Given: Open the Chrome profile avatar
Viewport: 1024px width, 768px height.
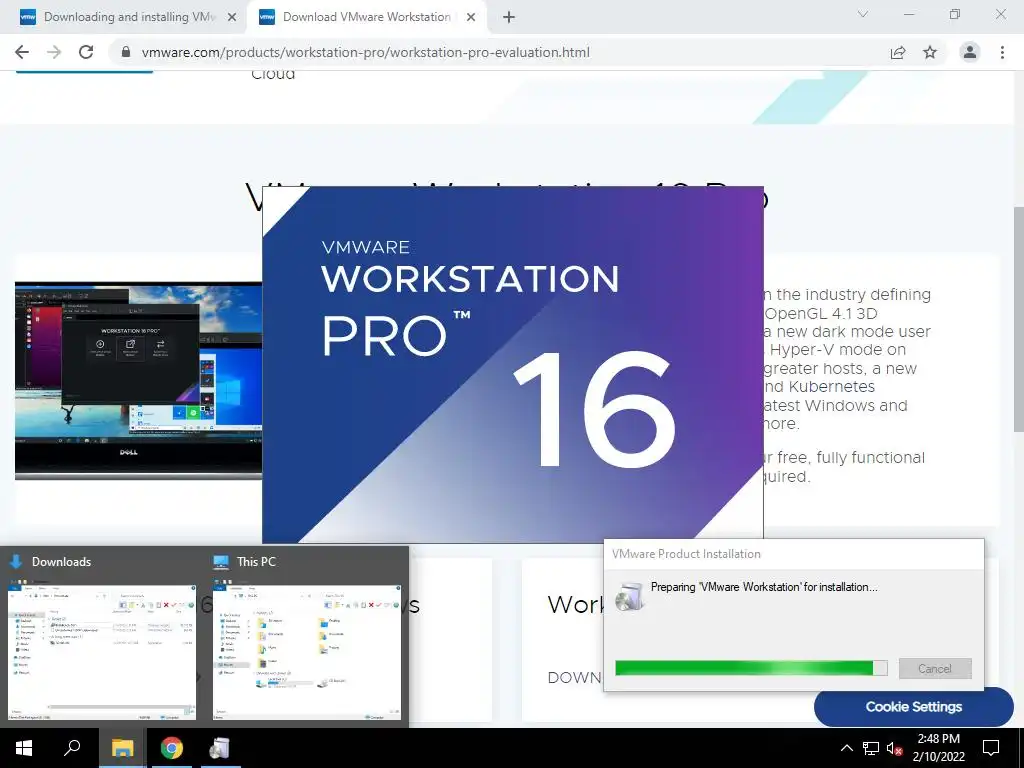Looking at the screenshot, I should point(970,52).
